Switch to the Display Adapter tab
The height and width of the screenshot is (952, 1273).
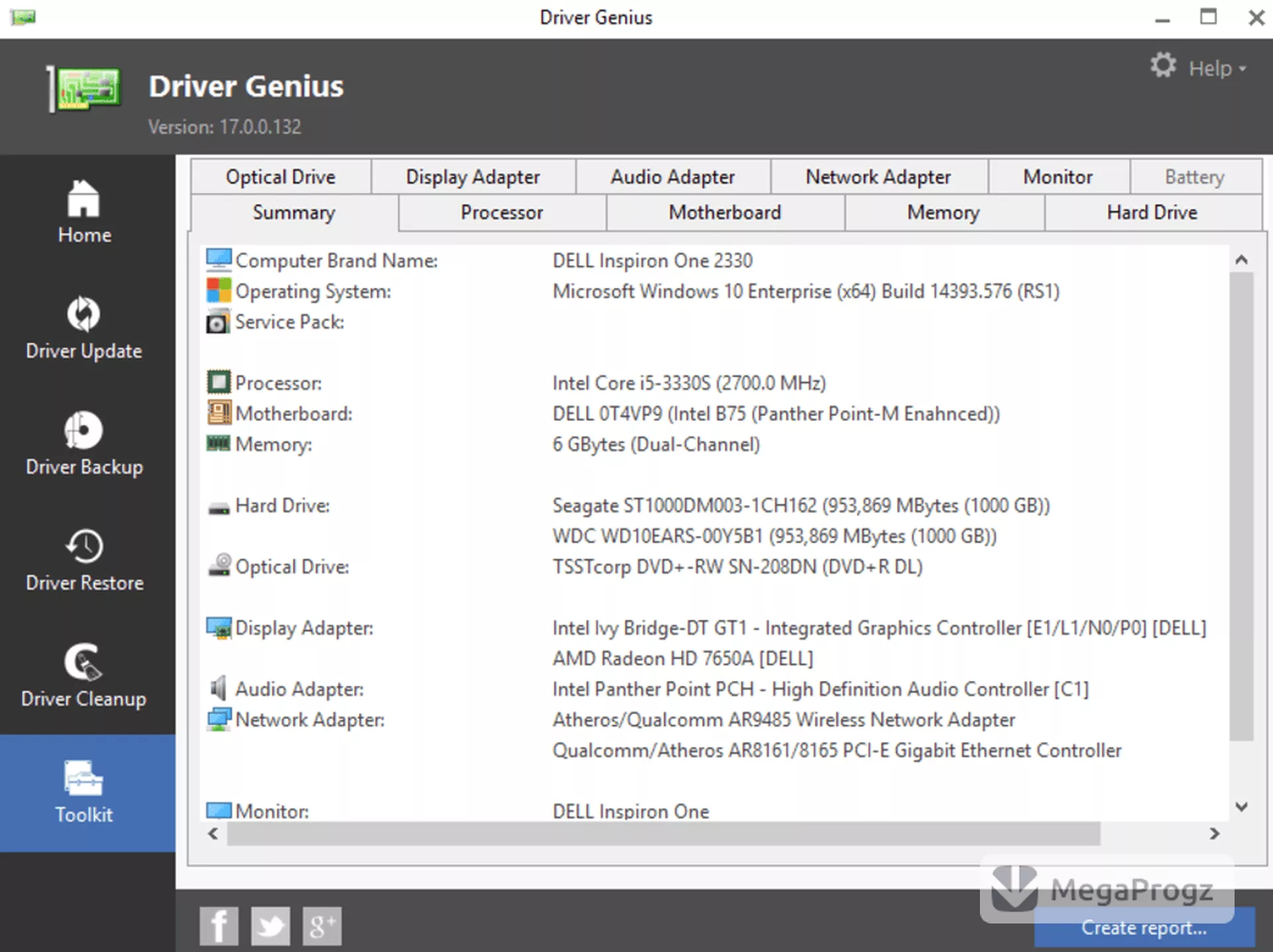pos(473,177)
